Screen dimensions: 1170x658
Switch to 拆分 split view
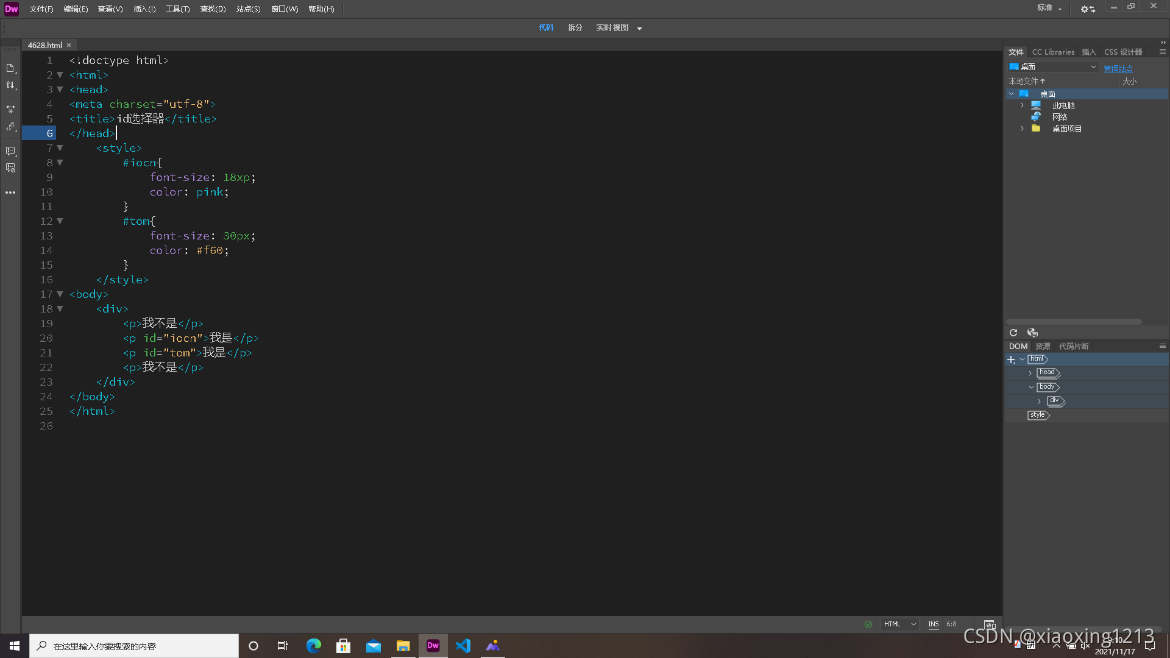pos(575,28)
